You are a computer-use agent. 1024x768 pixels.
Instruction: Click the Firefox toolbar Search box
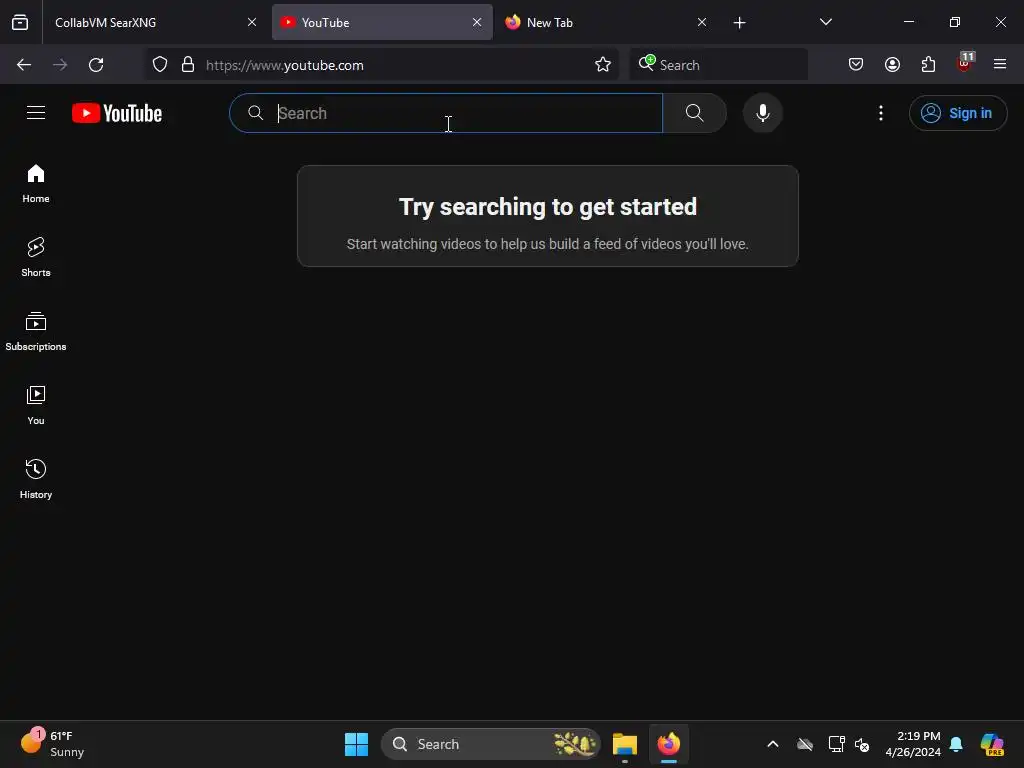718,65
